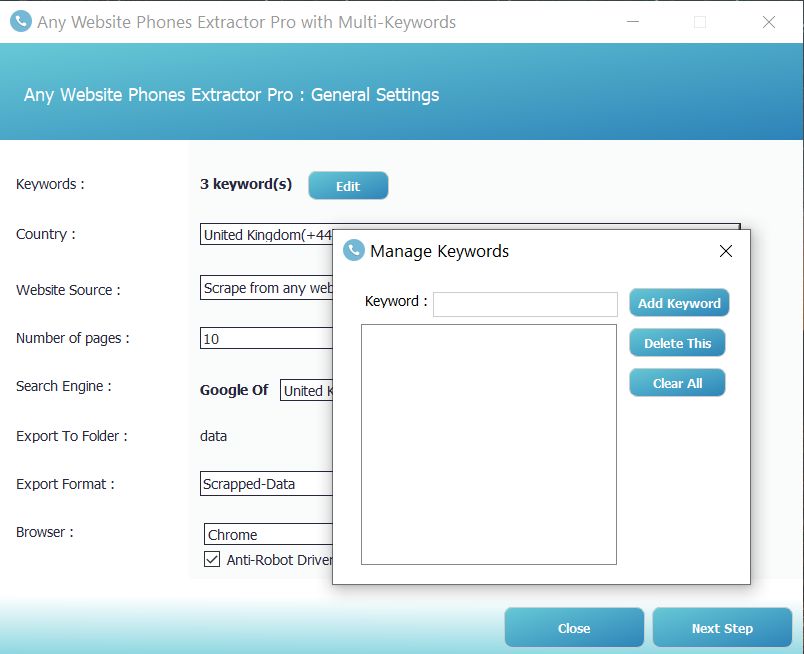Screen dimensions: 804x654
Task: Open the Browser dropdown showing Chrome
Action: pos(268,534)
